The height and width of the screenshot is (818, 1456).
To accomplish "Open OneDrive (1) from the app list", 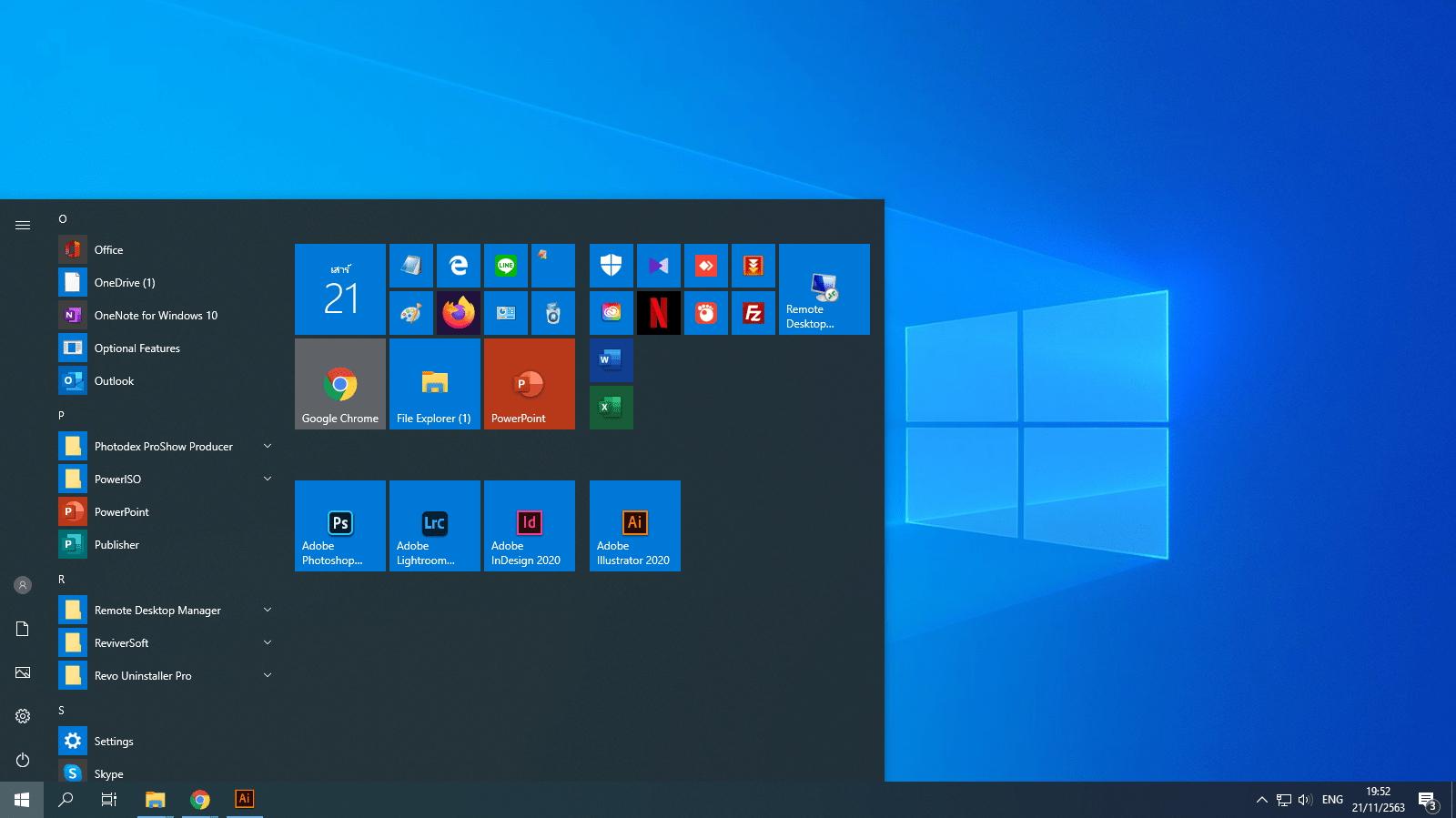I will point(167,282).
